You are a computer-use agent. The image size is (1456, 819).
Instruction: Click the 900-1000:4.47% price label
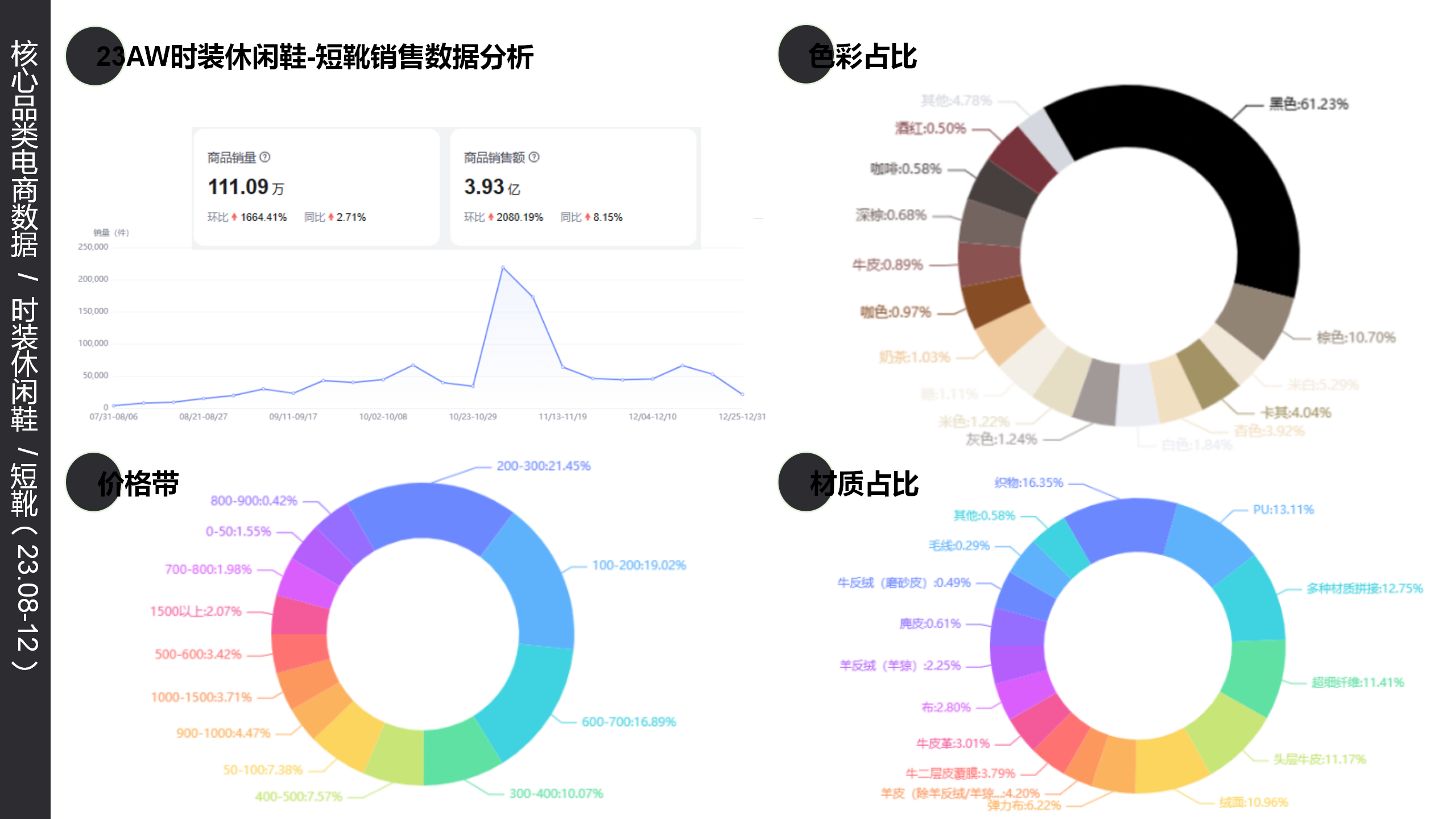pos(224,733)
